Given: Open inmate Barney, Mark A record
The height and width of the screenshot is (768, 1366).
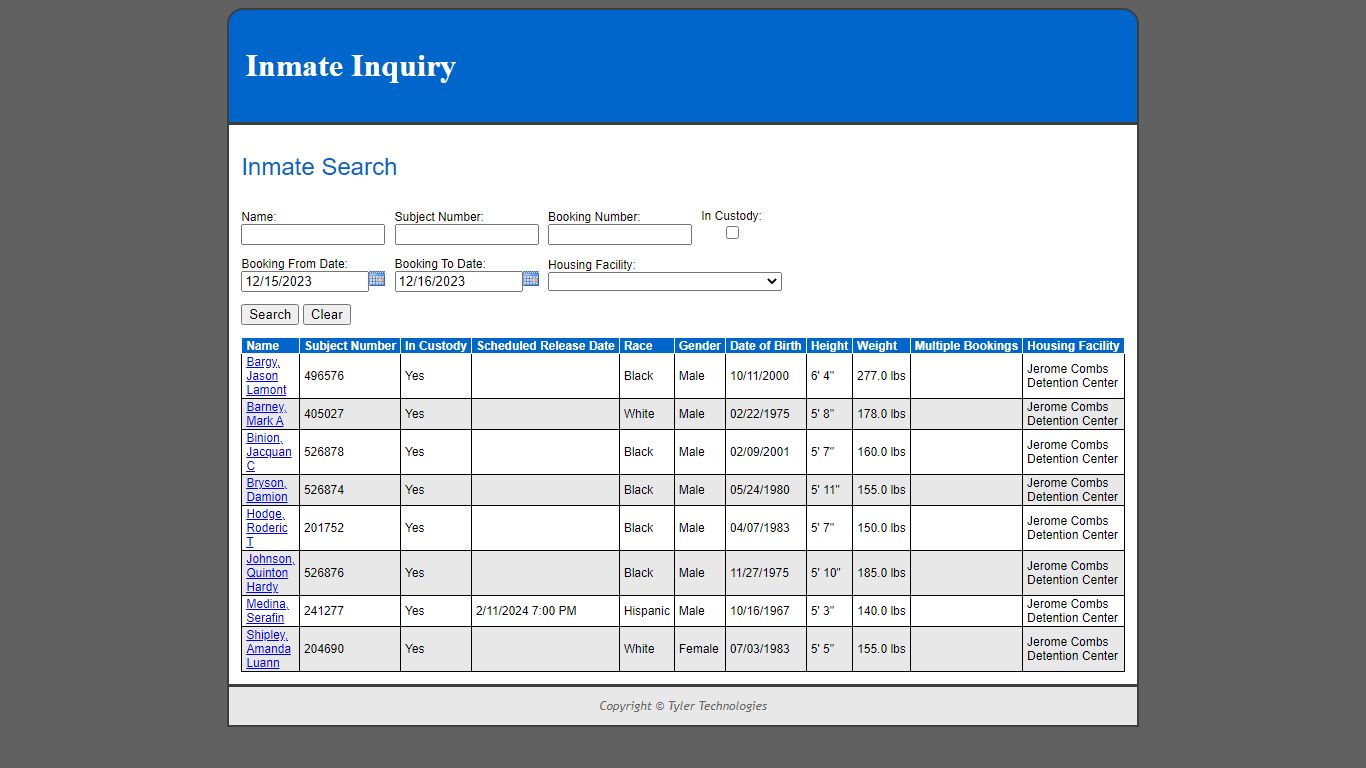Looking at the screenshot, I should click(266, 414).
